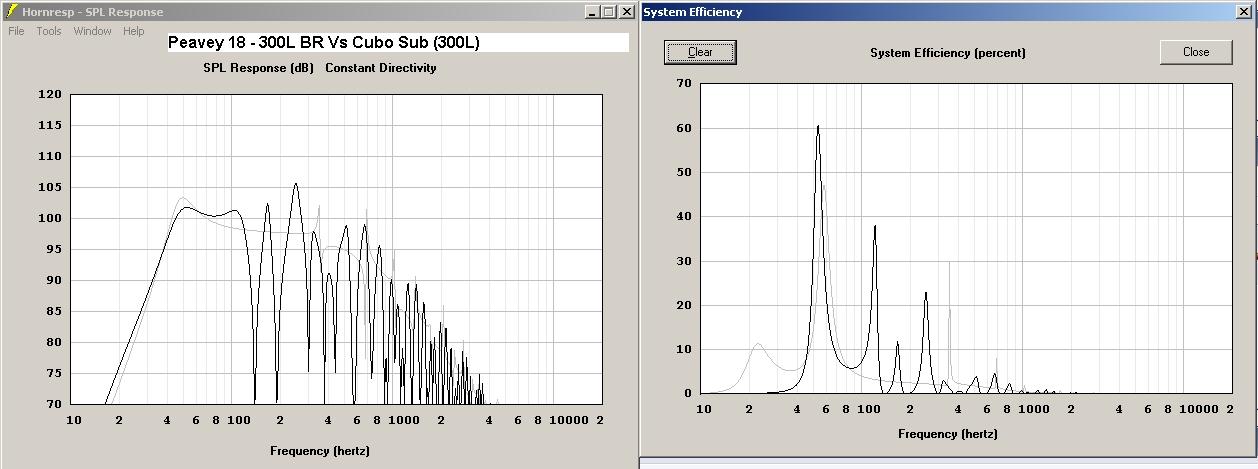The height and width of the screenshot is (469, 1258).
Task: Click the 70 value on the efficiency axis
Action: click(x=684, y=84)
